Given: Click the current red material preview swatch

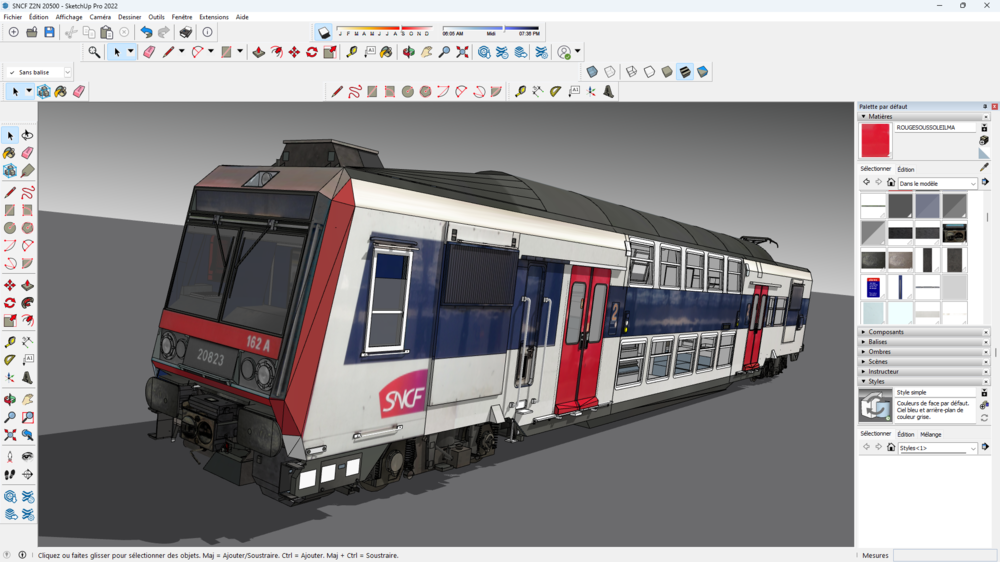Looking at the screenshot, I should coord(875,140).
